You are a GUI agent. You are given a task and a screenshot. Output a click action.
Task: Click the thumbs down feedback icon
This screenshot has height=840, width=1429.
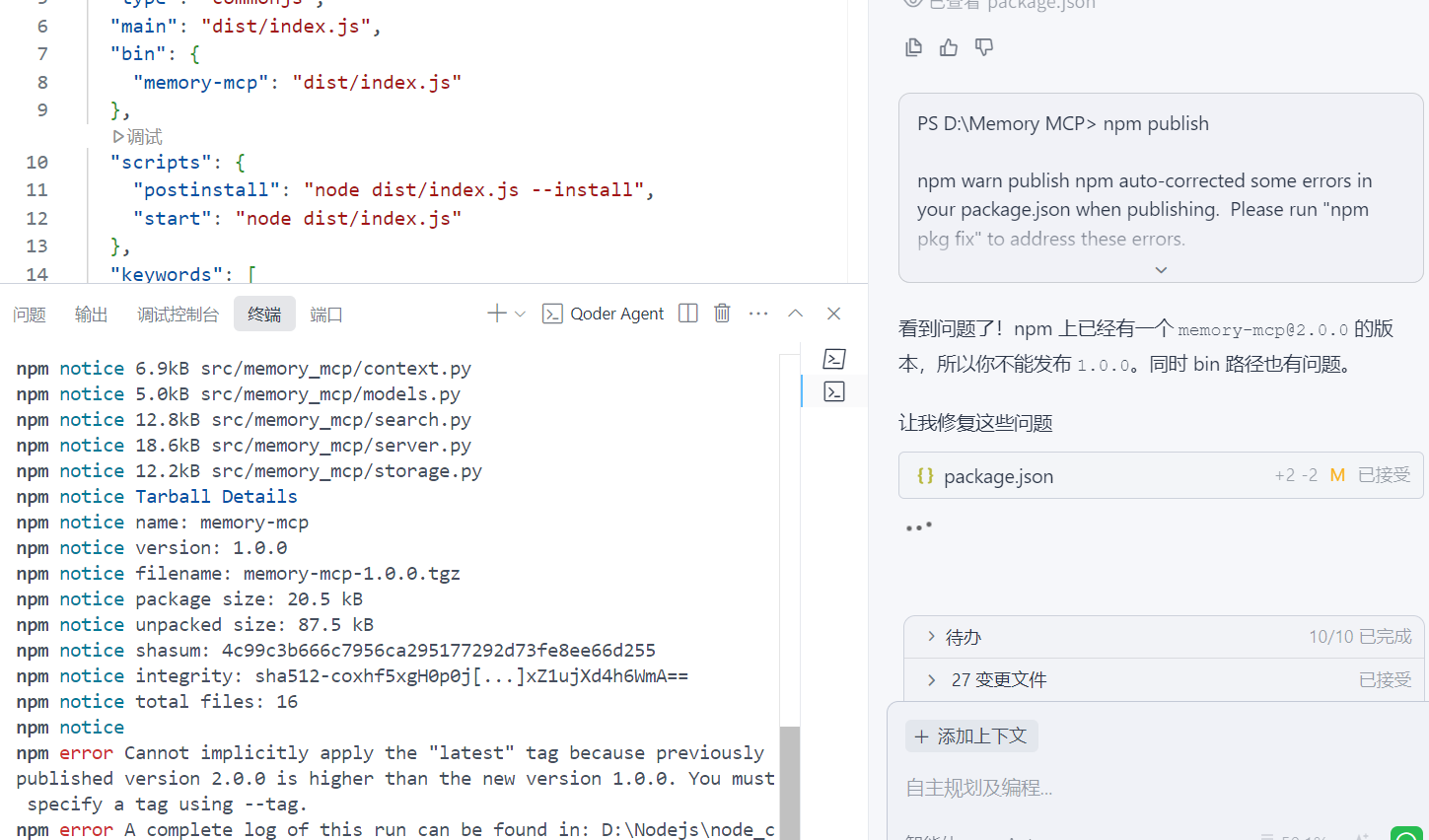[x=984, y=47]
